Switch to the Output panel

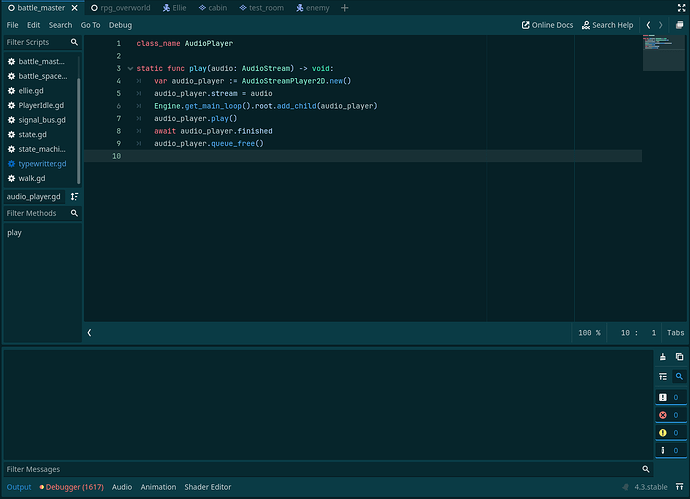click(19, 487)
